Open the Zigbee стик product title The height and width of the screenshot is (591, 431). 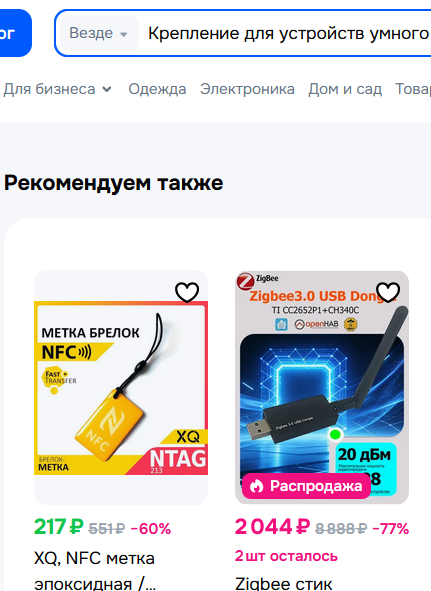pos(284,583)
